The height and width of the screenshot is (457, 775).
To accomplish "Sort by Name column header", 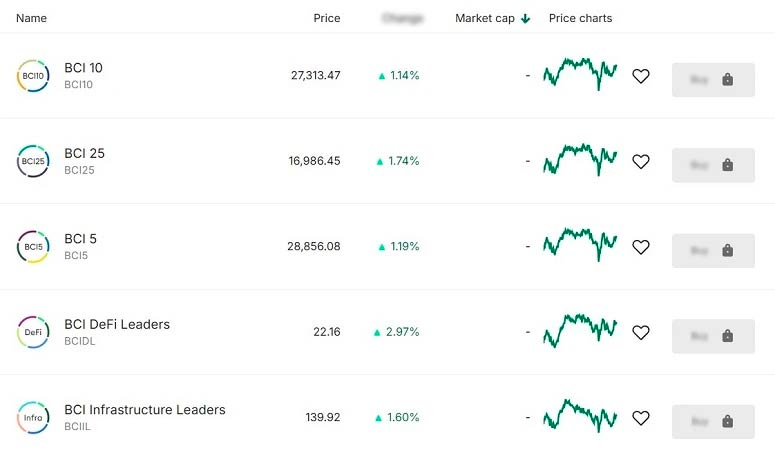I will [31, 19].
